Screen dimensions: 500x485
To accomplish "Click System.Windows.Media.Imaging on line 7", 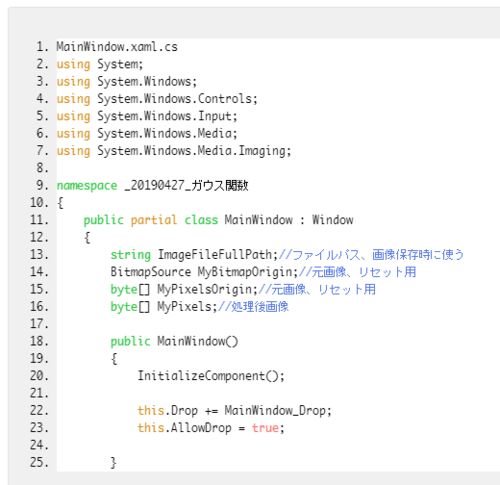I will [192, 151].
